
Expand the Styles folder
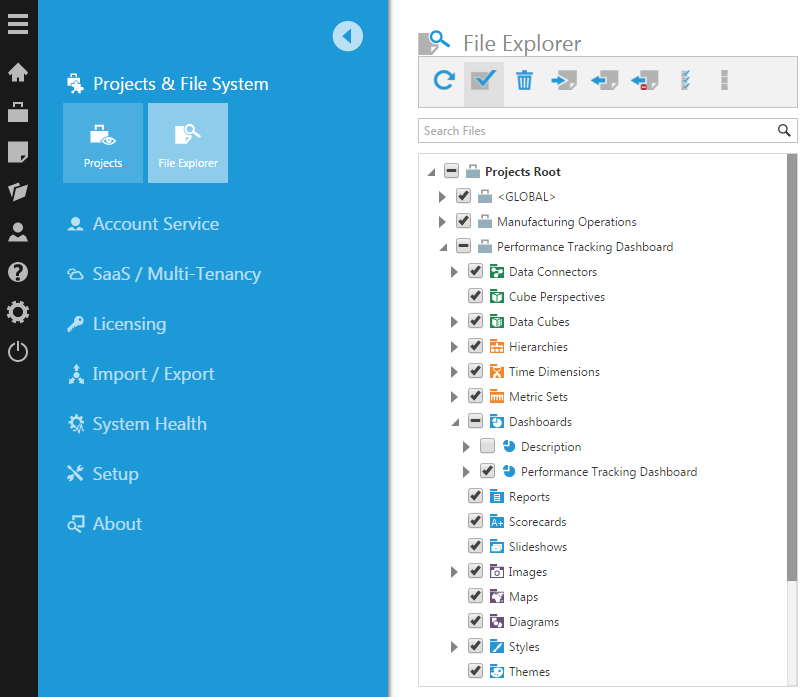(x=454, y=647)
